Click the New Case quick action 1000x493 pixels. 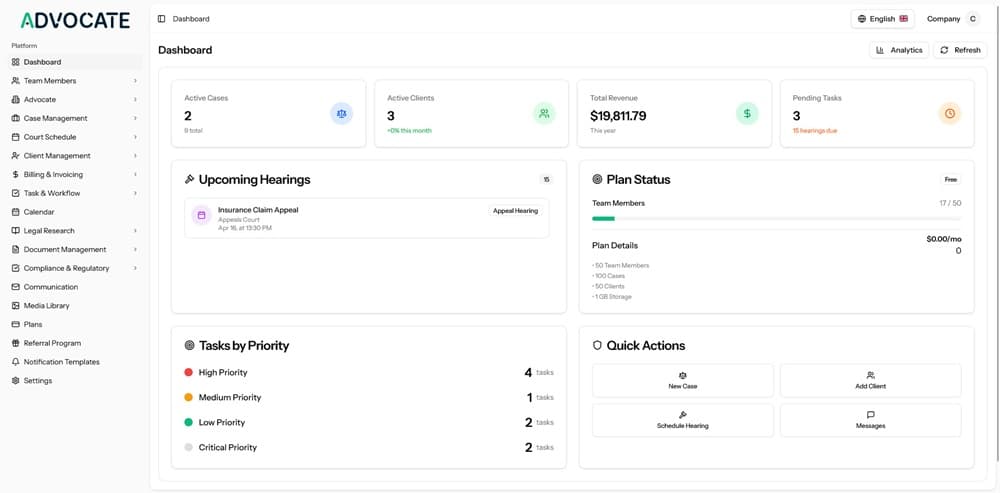coord(683,380)
